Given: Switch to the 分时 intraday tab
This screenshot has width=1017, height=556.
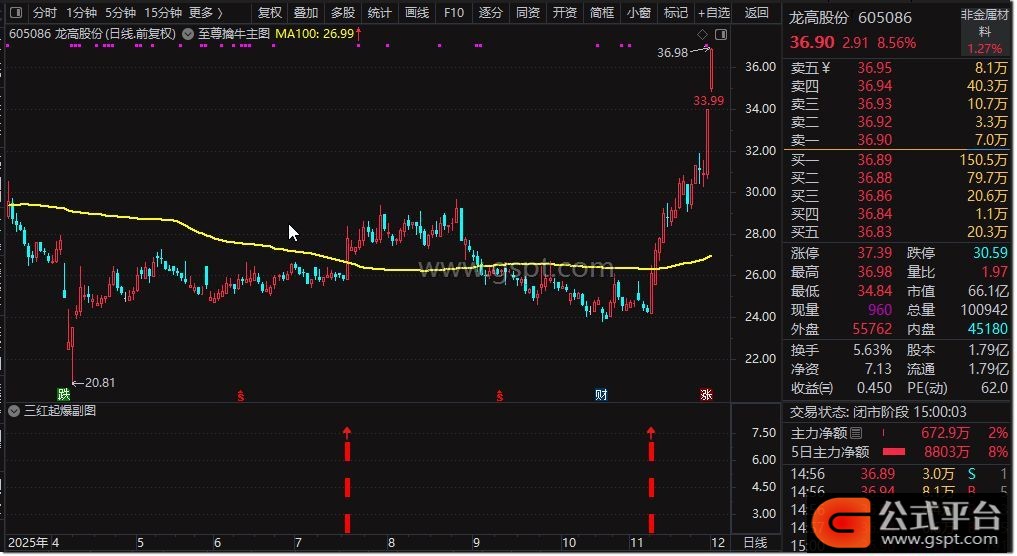Looking at the screenshot, I should click(x=44, y=13).
